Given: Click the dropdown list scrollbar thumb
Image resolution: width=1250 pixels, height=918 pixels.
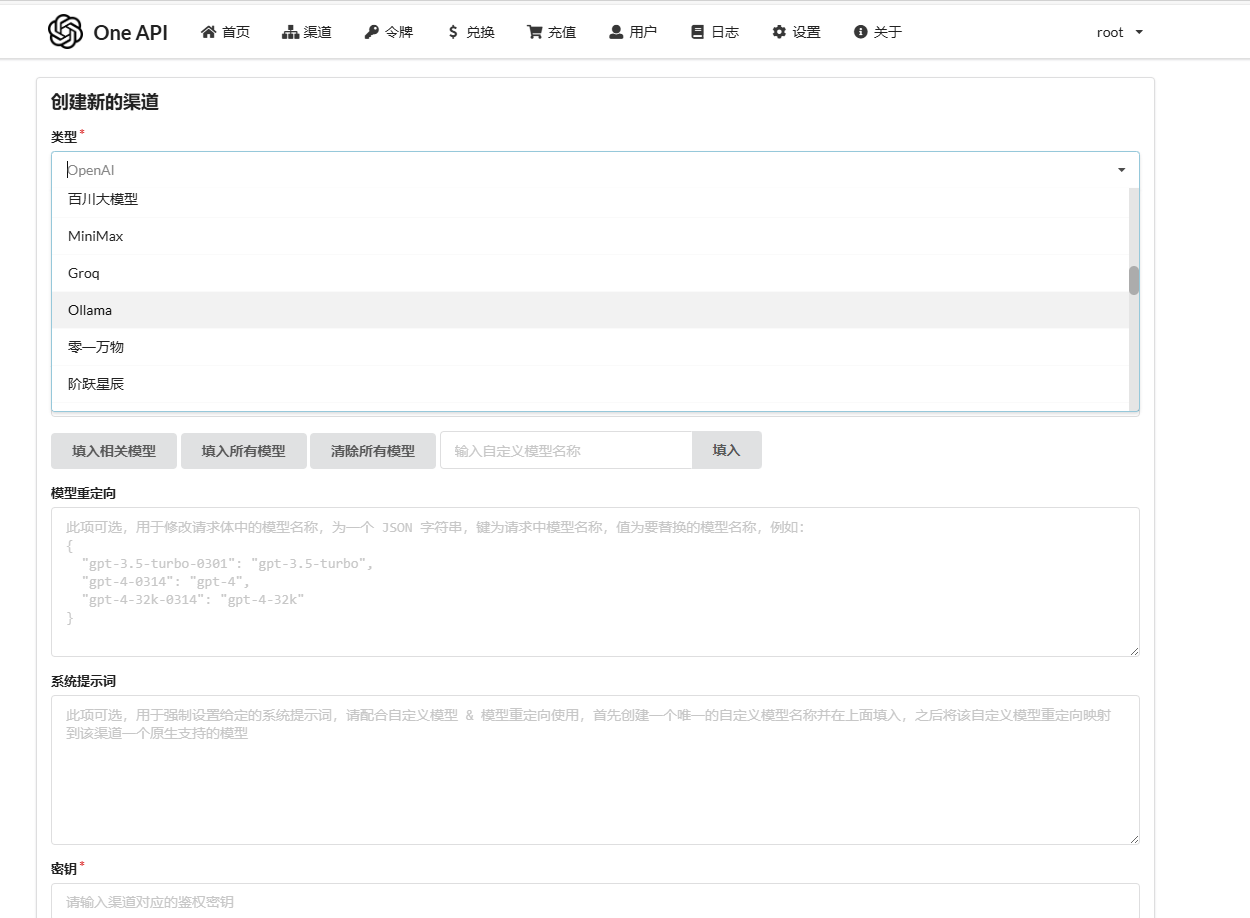Looking at the screenshot, I should [x=1134, y=280].
